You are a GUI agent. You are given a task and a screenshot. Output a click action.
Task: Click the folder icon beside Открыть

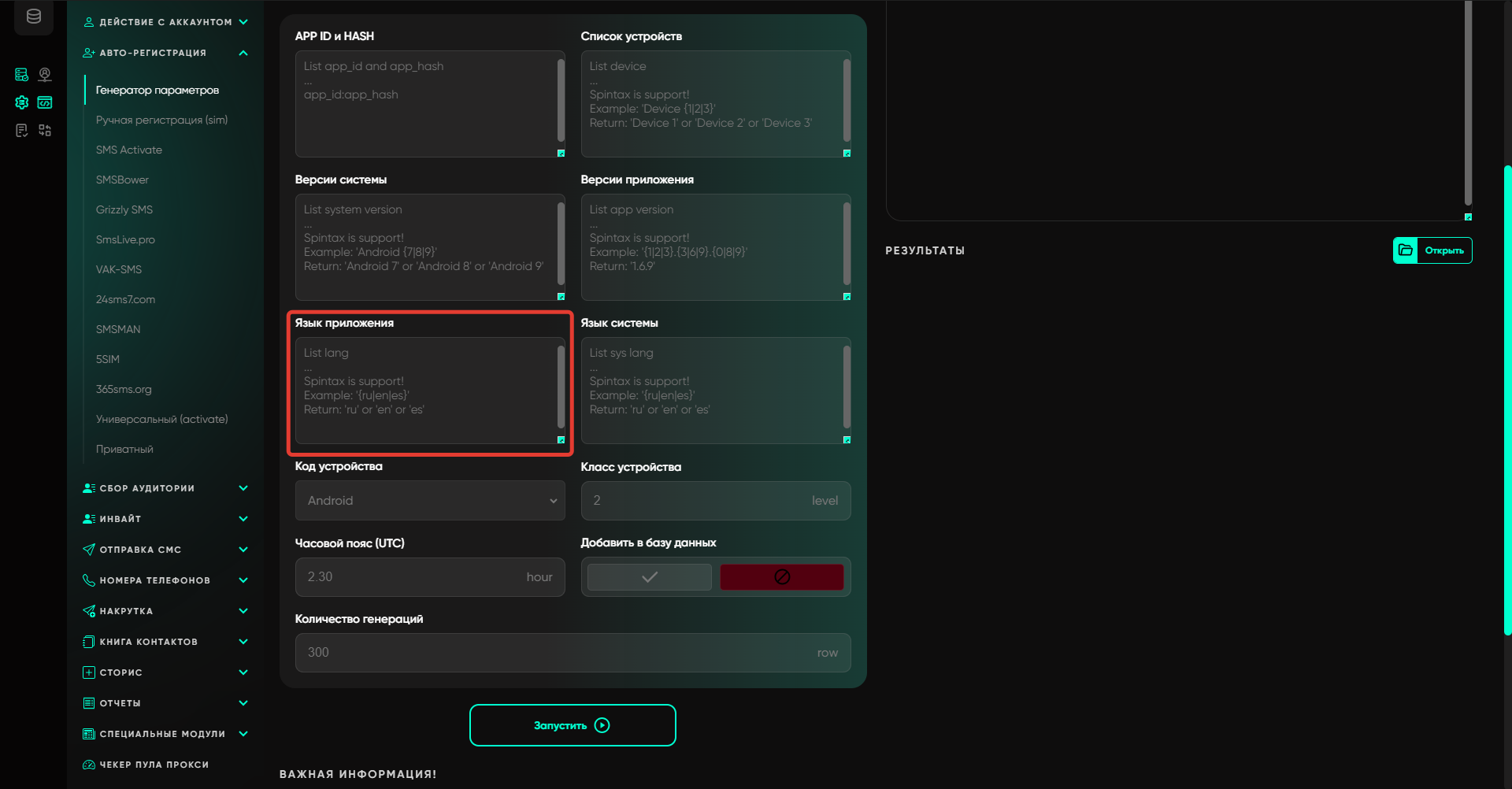coord(1406,250)
